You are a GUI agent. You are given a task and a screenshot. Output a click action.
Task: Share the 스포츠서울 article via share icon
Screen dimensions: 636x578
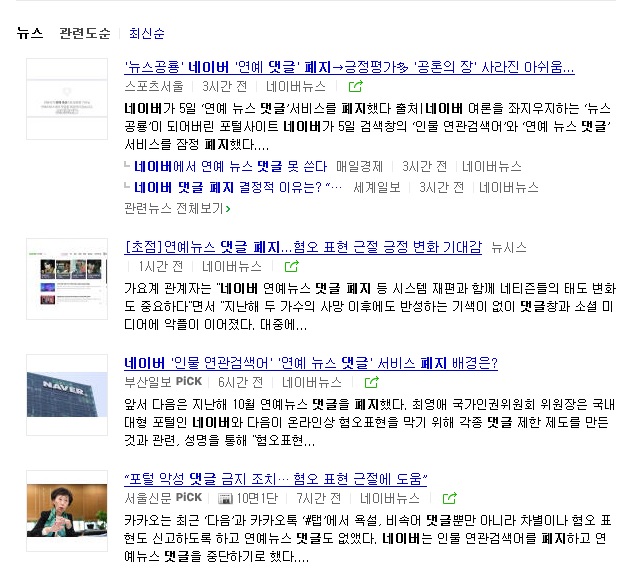click(x=355, y=86)
